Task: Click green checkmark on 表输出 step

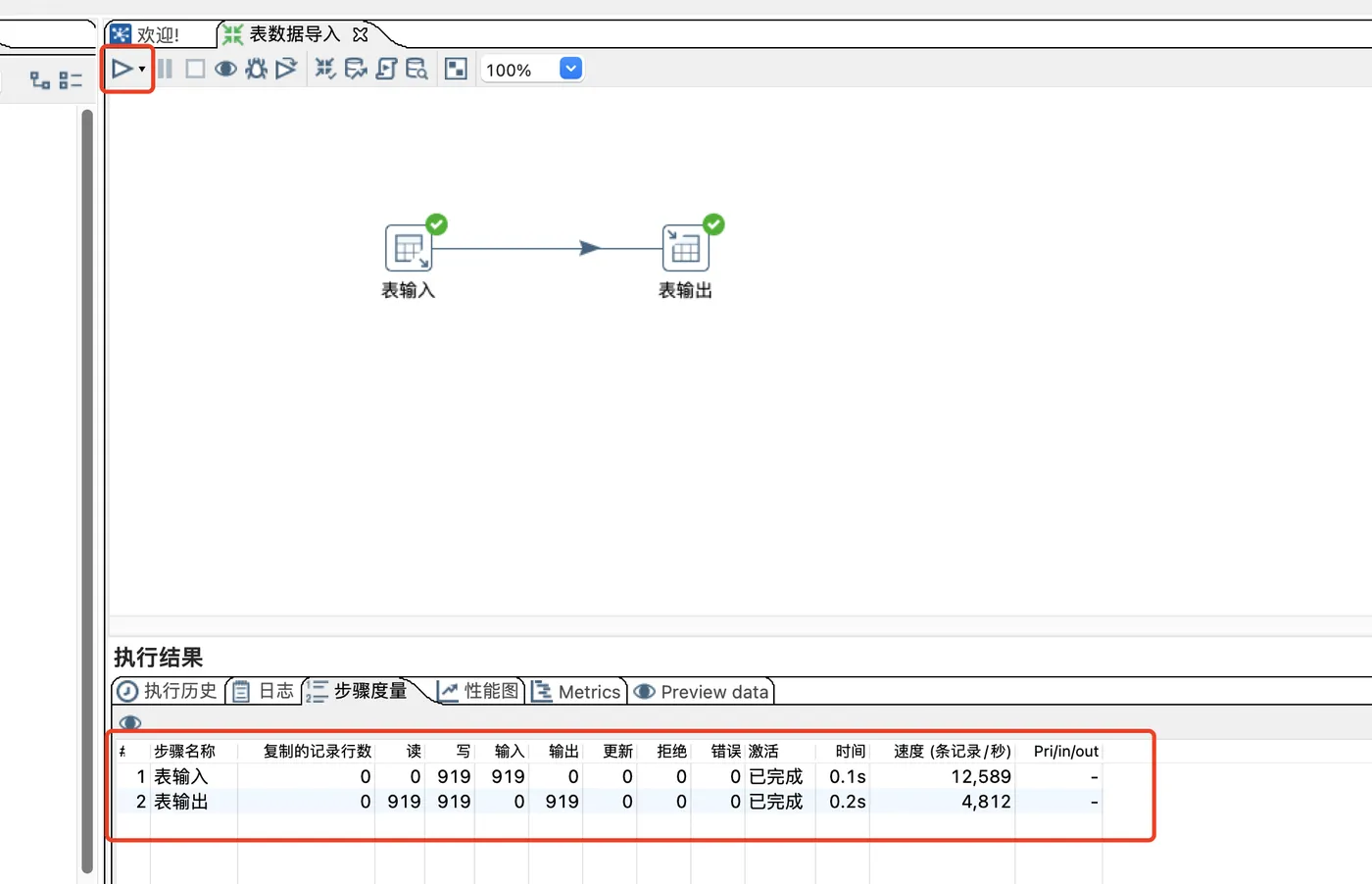Action: (x=713, y=224)
